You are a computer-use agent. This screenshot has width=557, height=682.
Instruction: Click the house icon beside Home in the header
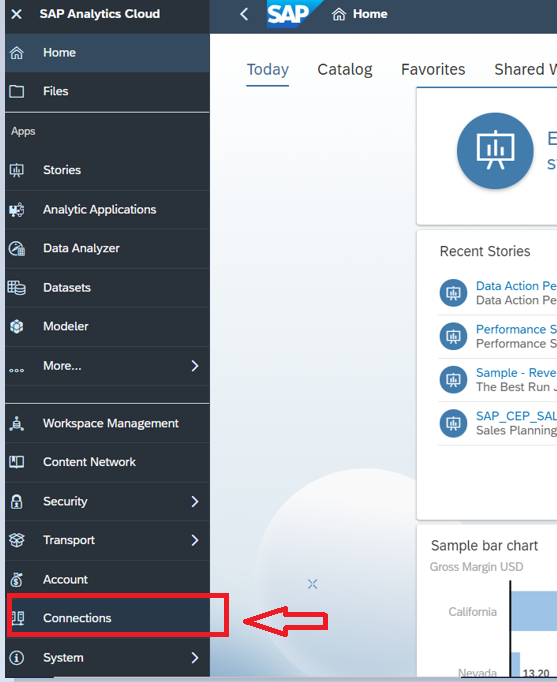[x=339, y=14]
